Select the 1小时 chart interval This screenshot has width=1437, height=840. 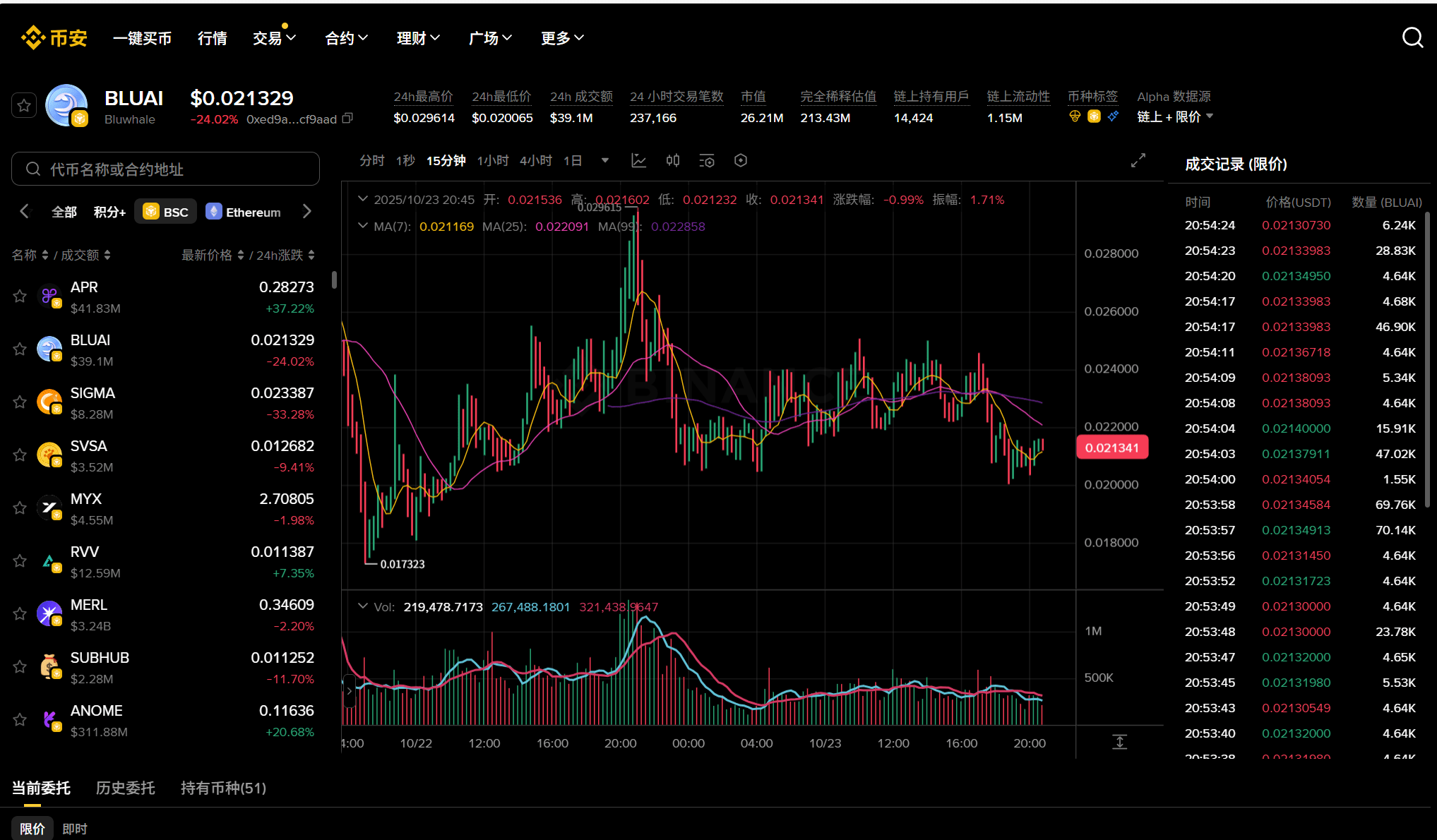tap(492, 161)
